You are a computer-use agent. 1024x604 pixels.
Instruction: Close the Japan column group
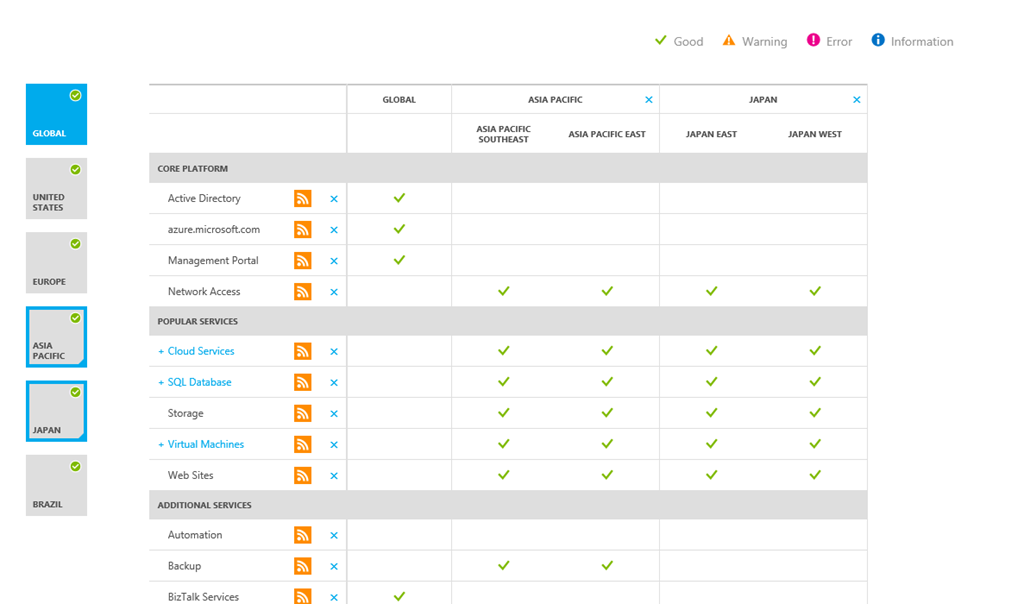[857, 100]
